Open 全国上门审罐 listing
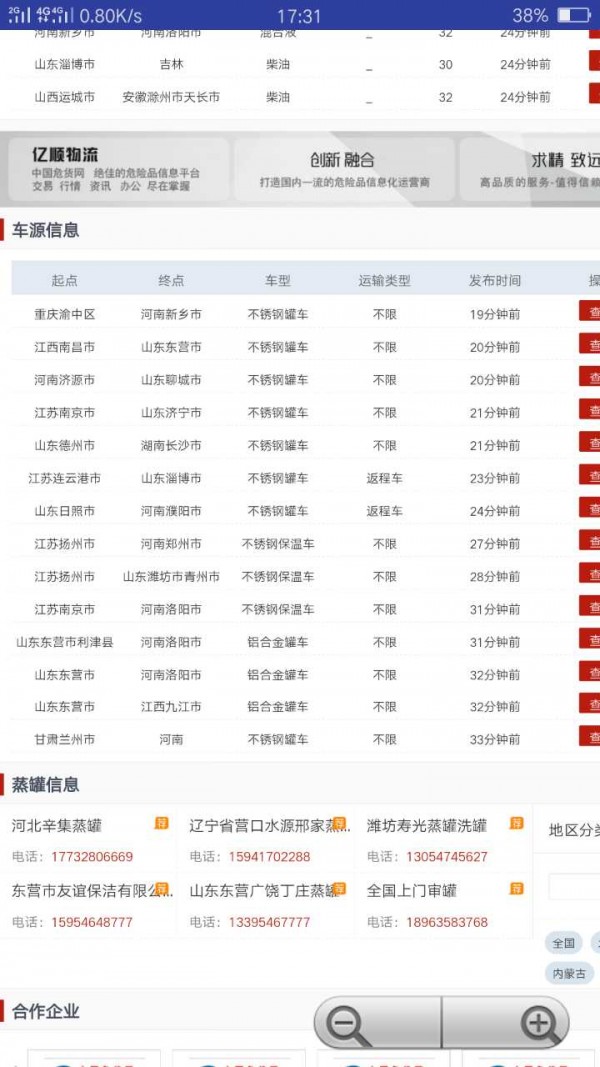The height and width of the screenshot is (1067, 600). [x=412, y=891]
